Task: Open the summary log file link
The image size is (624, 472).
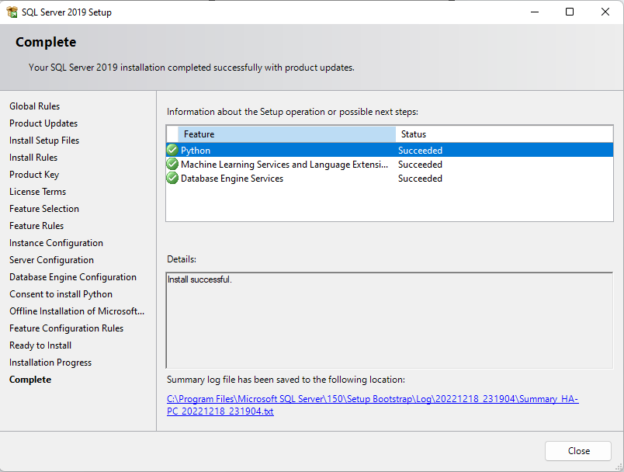Action: pyautogui.click(x=372, y=405)
